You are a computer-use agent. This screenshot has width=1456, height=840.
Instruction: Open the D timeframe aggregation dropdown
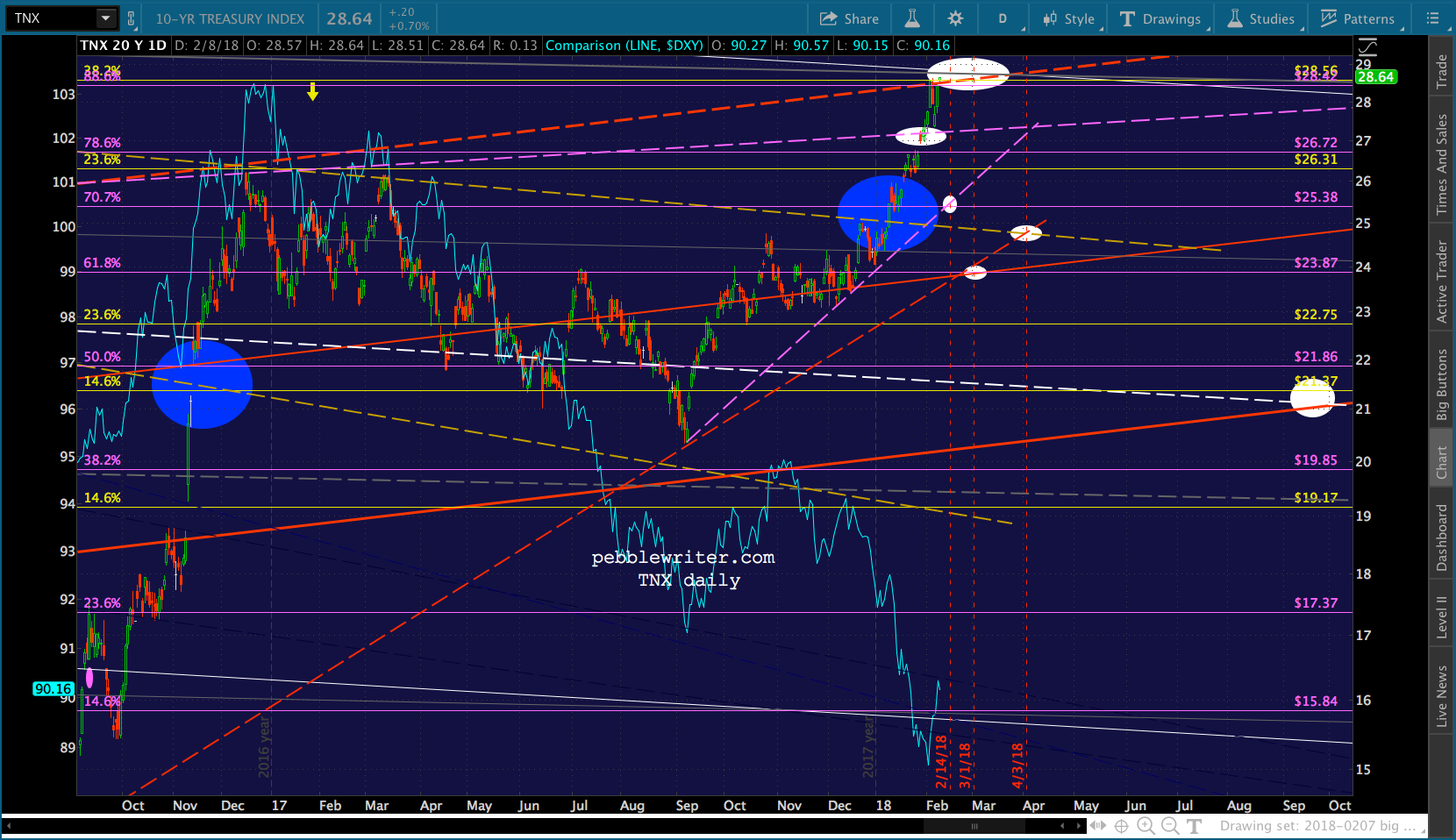click(1003, 18)
